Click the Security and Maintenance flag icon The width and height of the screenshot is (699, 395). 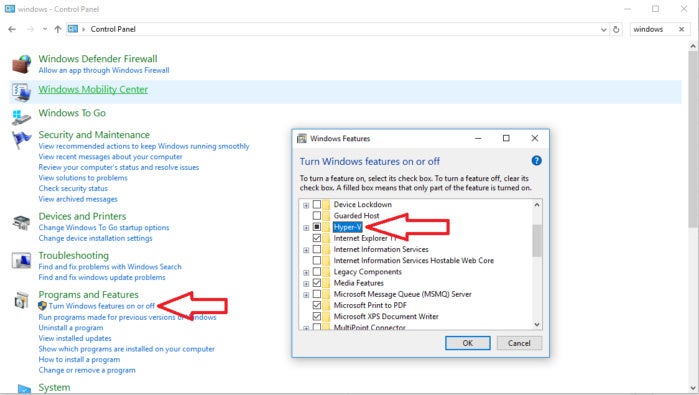tap(21, 140)
